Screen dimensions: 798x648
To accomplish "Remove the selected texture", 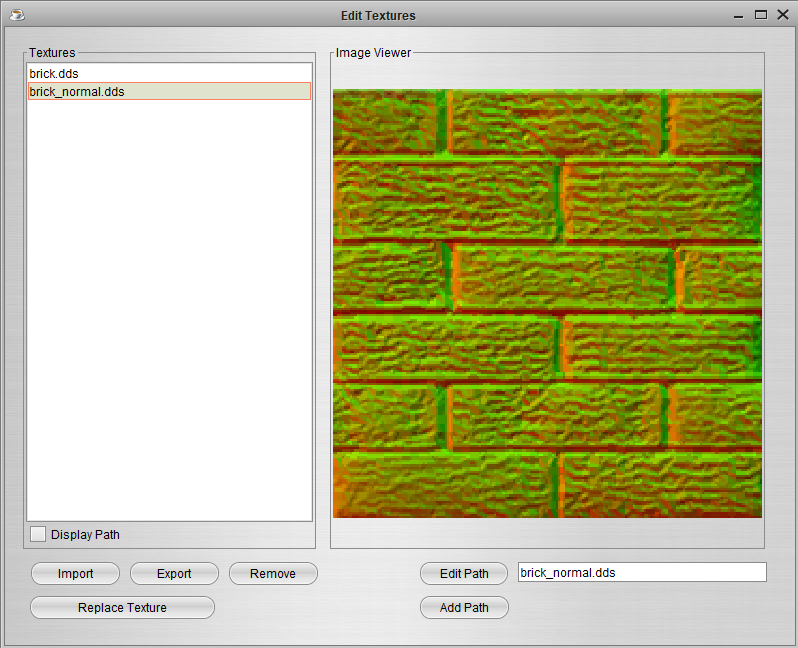I will click(273, 574).
